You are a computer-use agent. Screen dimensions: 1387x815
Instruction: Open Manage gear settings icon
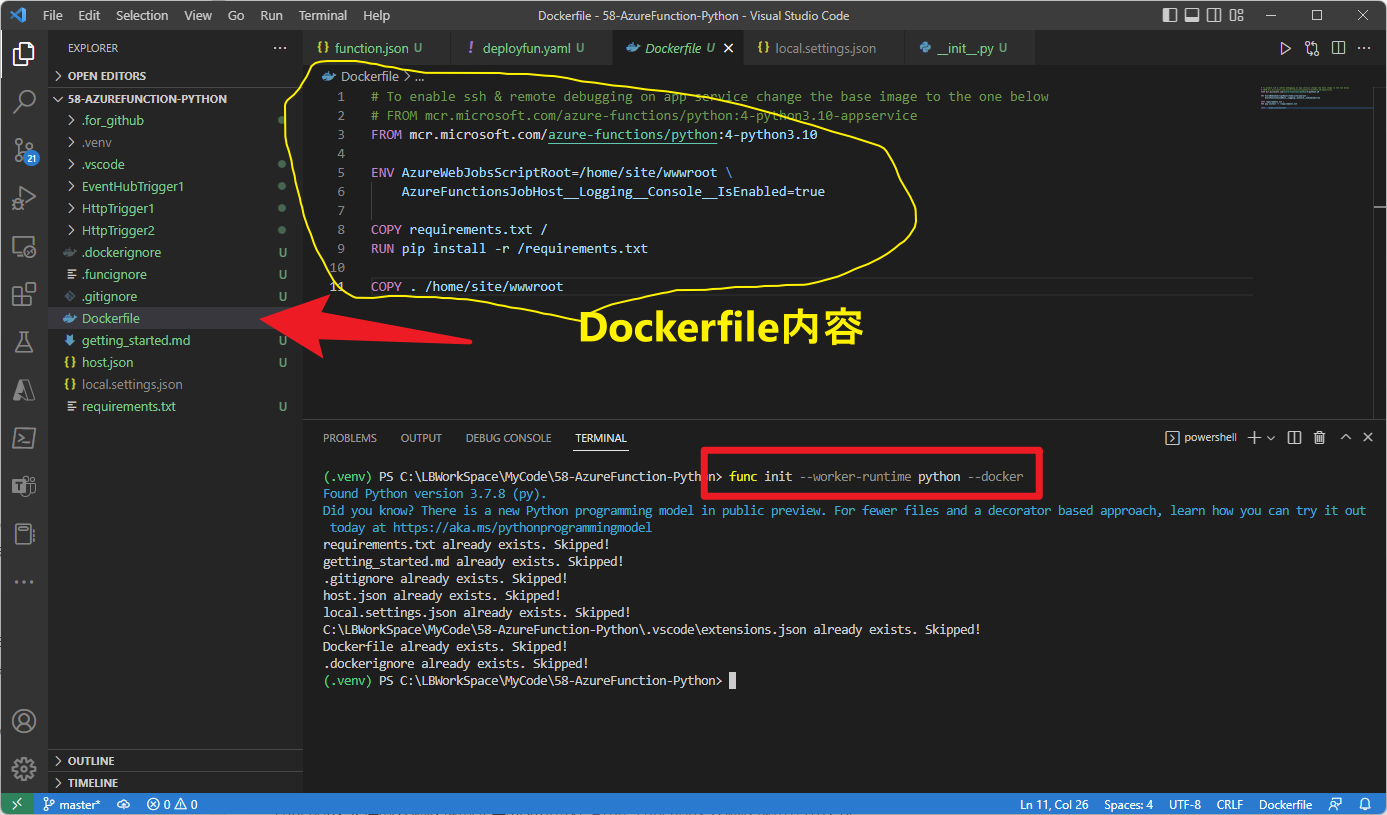click(24, 768)
